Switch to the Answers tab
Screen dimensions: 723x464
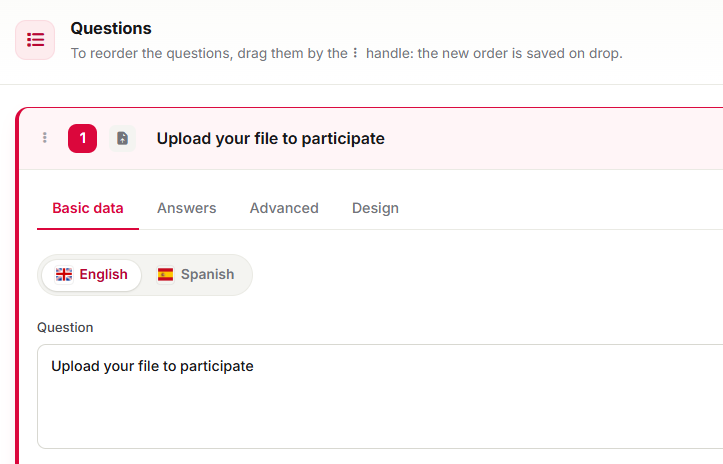point(187,208)
